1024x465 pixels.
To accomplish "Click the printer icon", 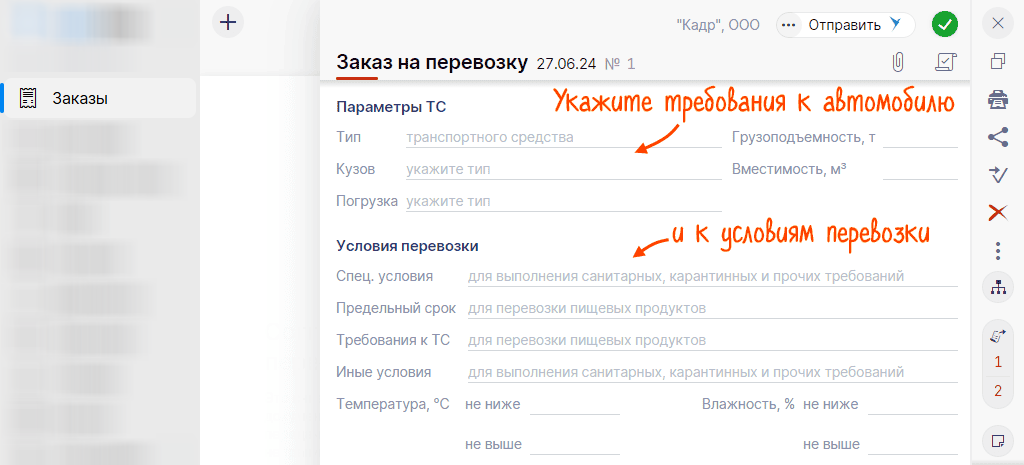I will pyautogui.click(x=997, y=99).
